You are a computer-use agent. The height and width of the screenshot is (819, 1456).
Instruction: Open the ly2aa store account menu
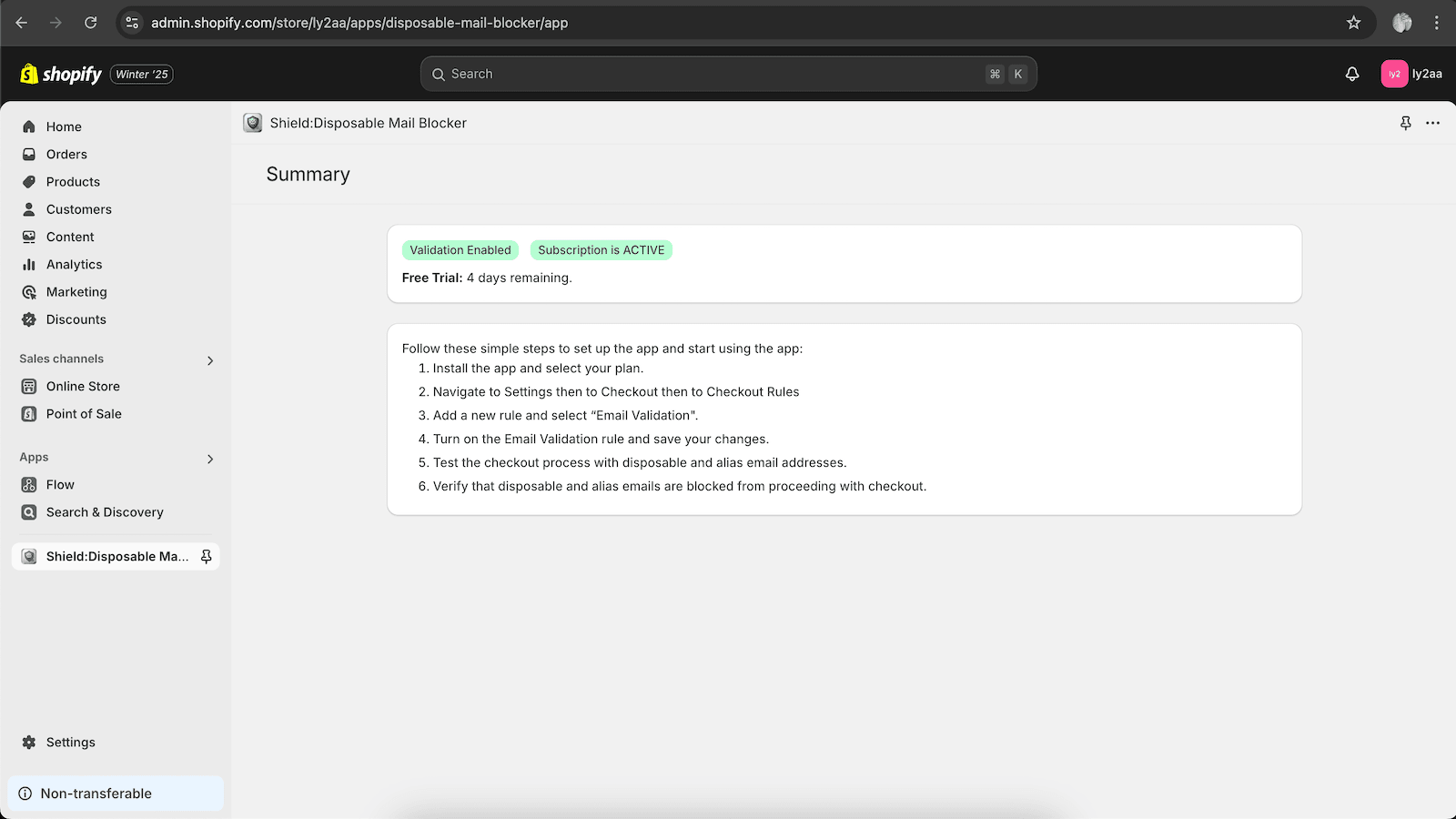pyautogui.click(x=1411, y=75)
